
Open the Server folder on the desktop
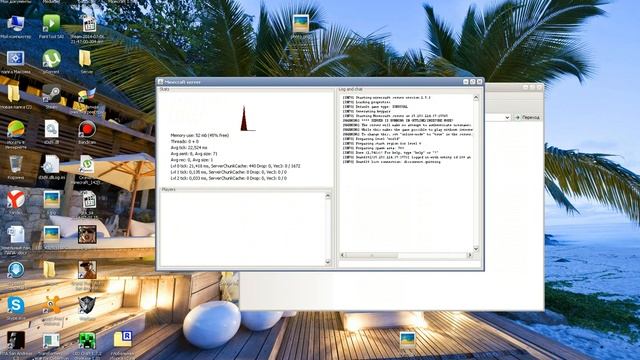[x=86, y=59]
